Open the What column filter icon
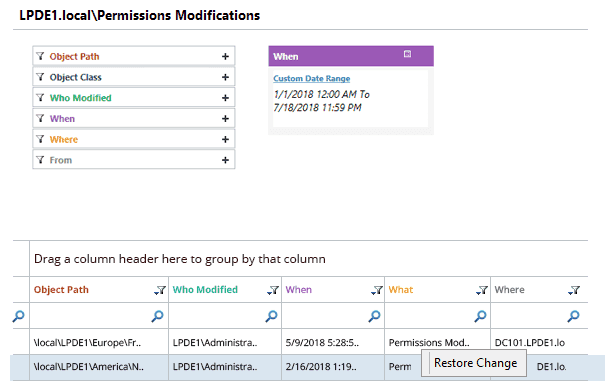 point(482,290)
